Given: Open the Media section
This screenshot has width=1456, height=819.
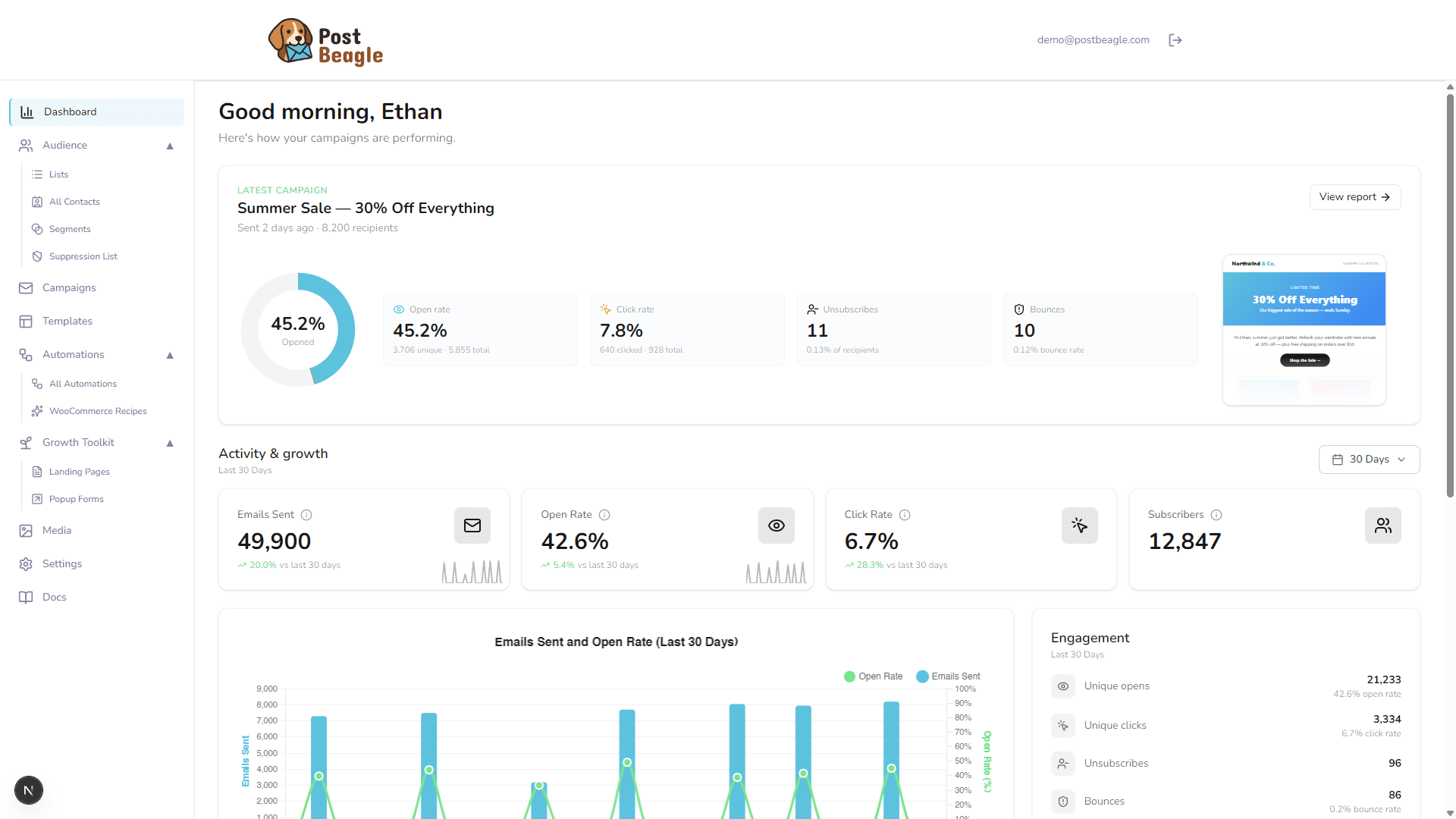Looking at the screenshot, I should (x=97, y=531).
